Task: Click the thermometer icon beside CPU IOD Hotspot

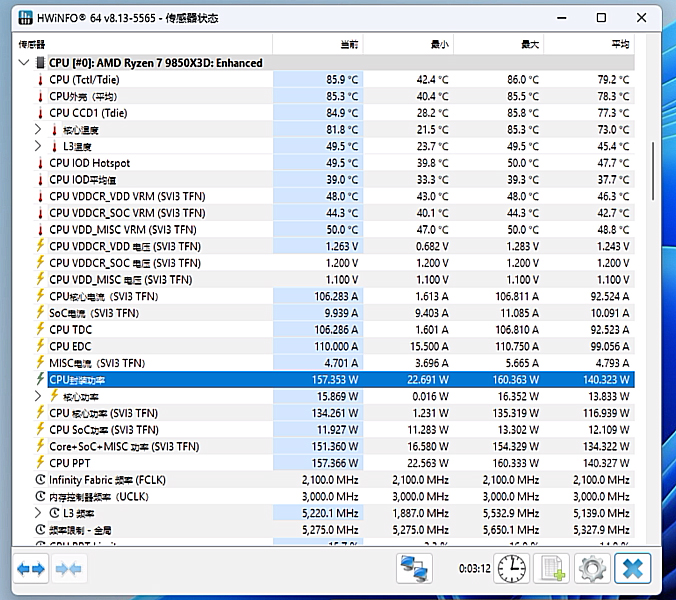Action: tap(40, 163)
